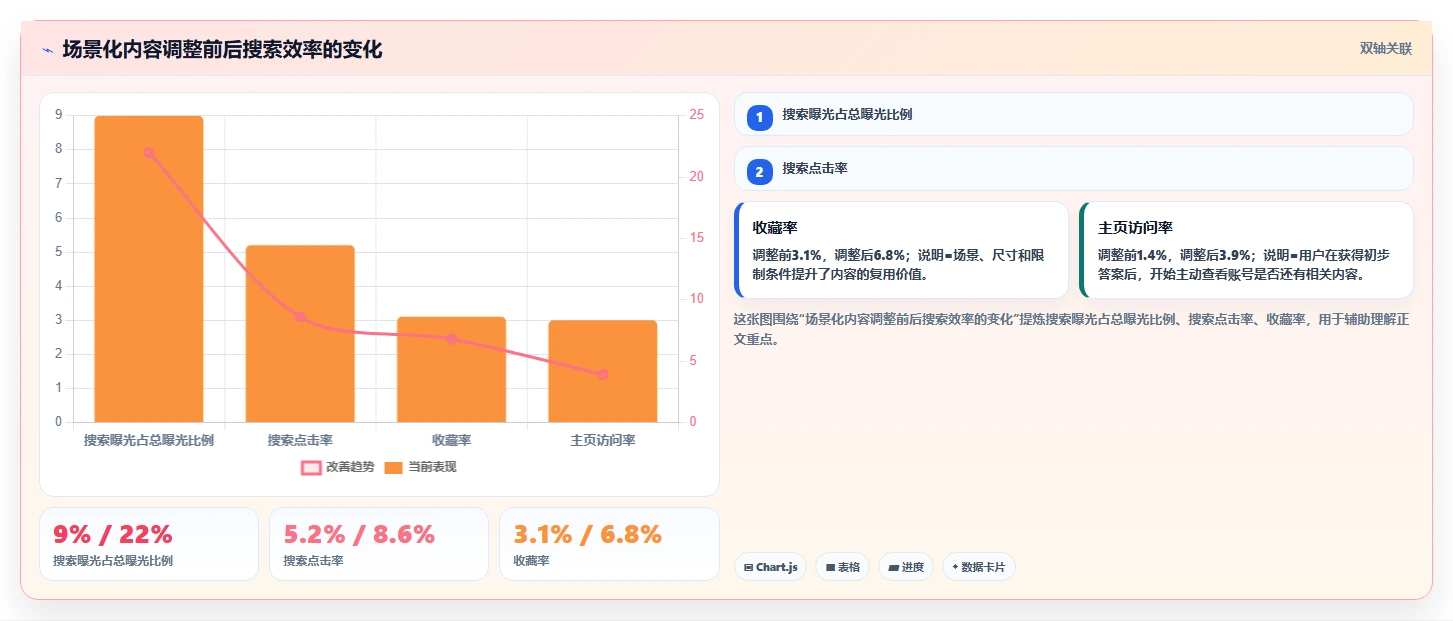Click the trend line point above 搜索曝光占总曝光比例

click(149, 152)
